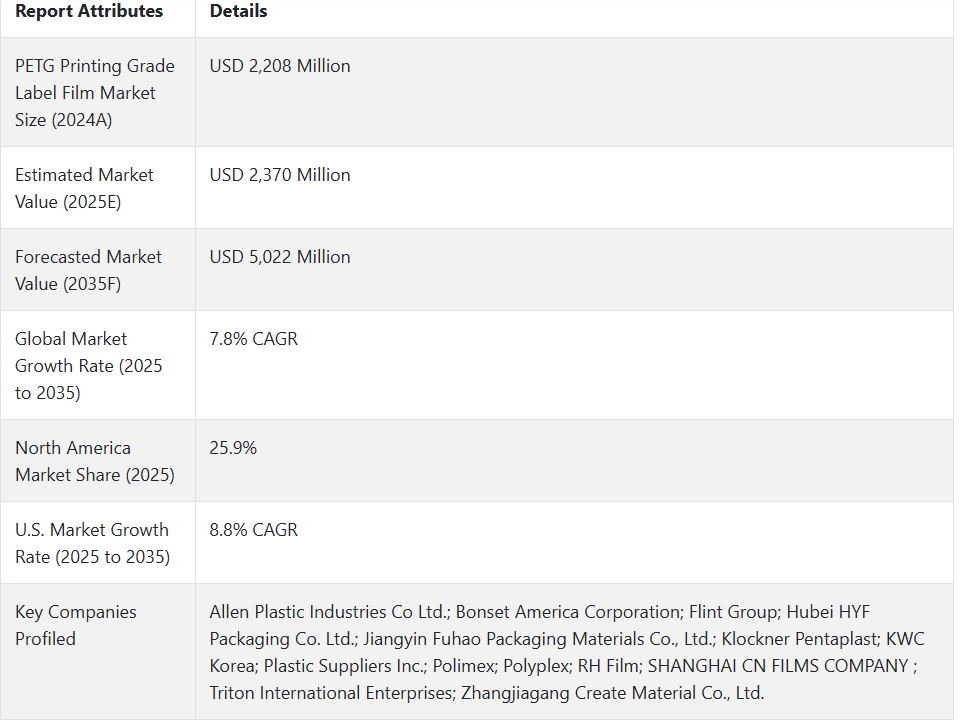Click Bonset America Corporation company name
959x728 pixels.
click(x=569, y=612)
